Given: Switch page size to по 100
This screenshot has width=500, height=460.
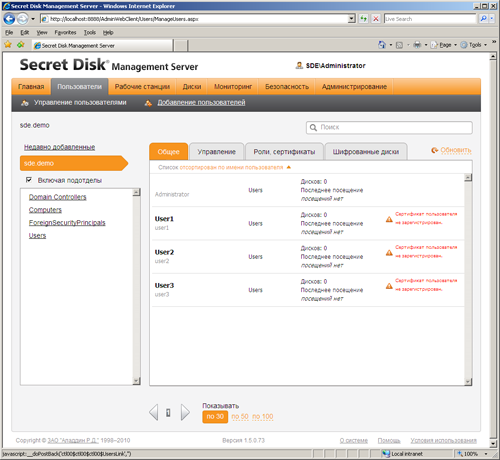Looking at the screenshot, I should coord(263,417).
